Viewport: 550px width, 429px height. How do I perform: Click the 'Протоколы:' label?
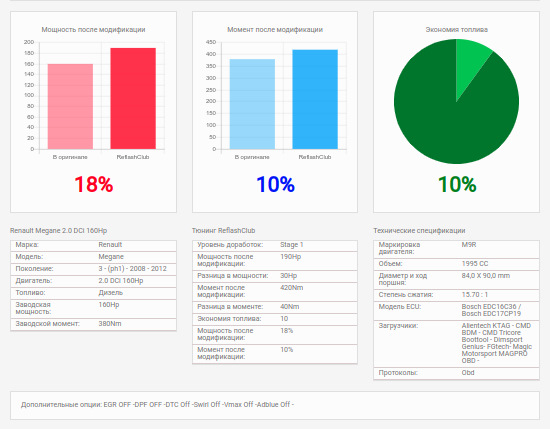pos(398,373)
